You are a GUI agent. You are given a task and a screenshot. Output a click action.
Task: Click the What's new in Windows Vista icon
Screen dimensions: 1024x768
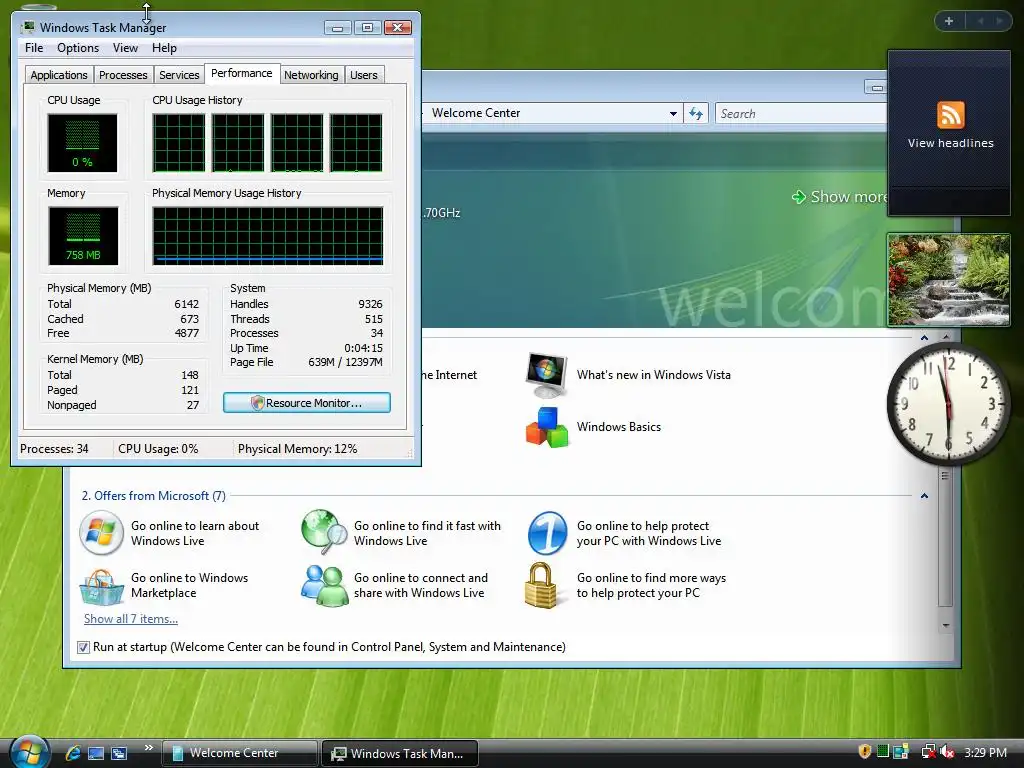pyautogui.click(x=547, y=375)
